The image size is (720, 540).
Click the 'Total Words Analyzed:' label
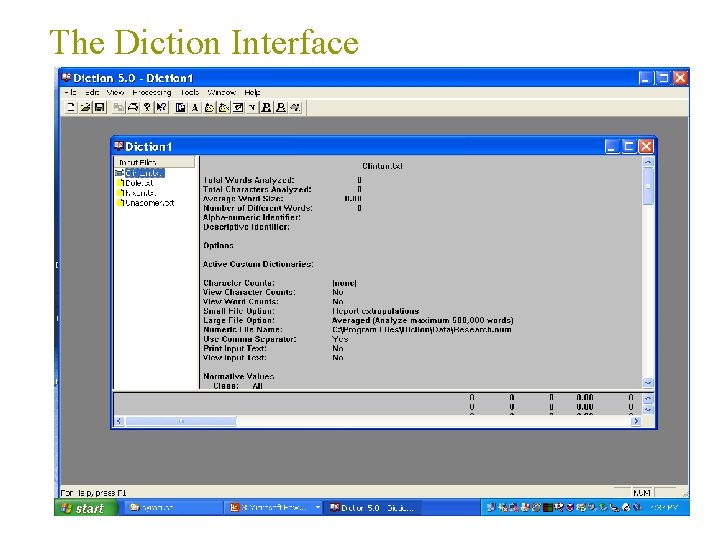click(x=248, y=180)
